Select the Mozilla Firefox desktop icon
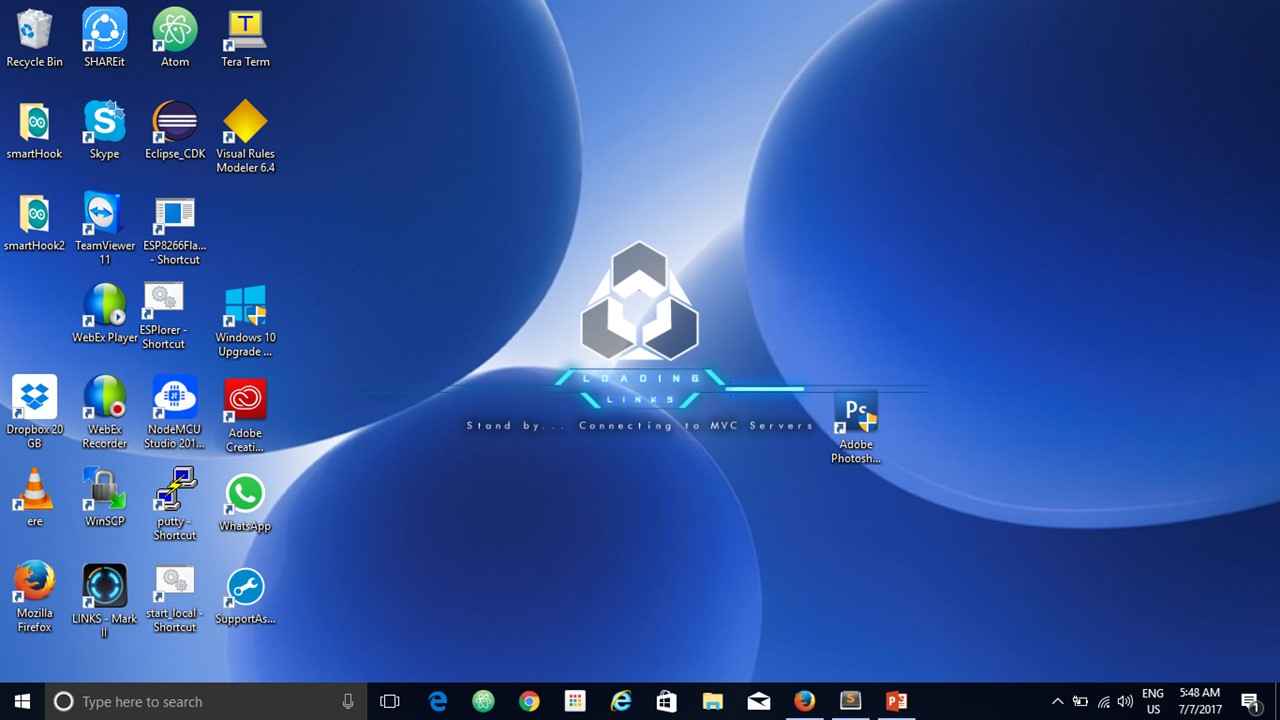This screenshot has height=720, width=1280. [34, 597]
